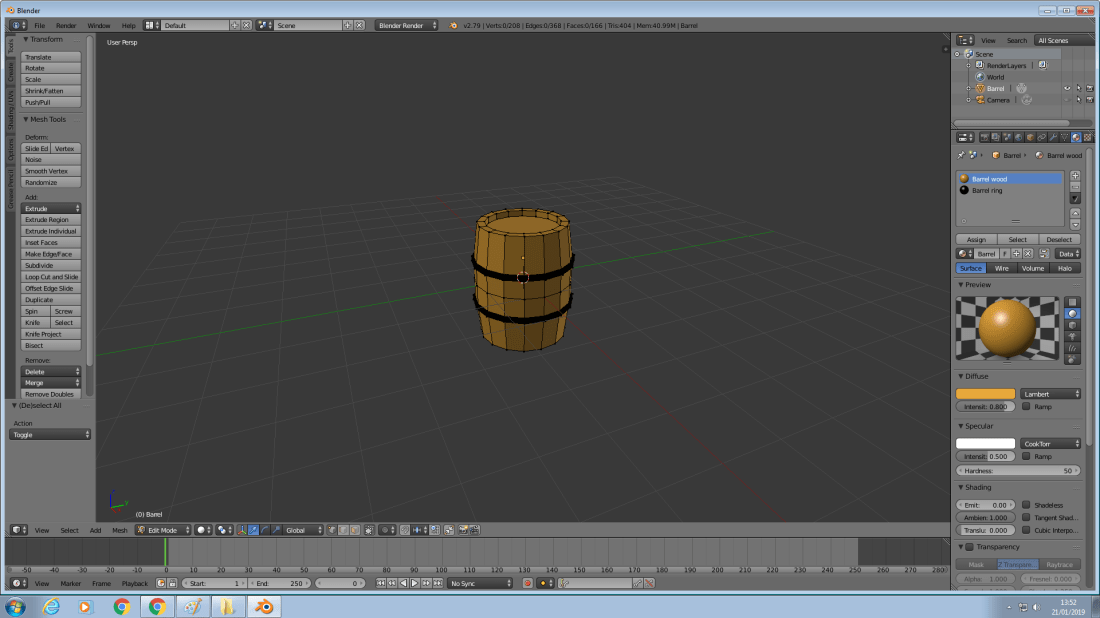Open the Material properties tab icon
The width and height of the screenshot is (1100, 618).
[1076, 137]
